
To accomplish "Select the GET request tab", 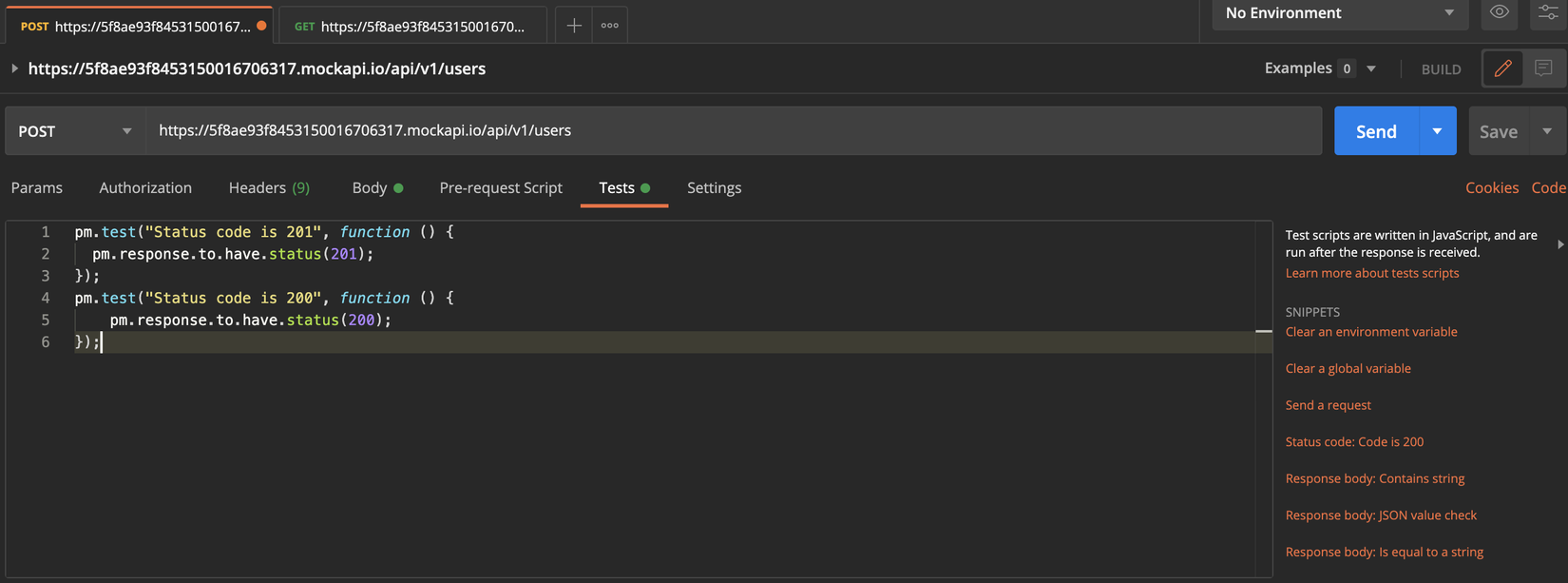I will tap(411, 27).
